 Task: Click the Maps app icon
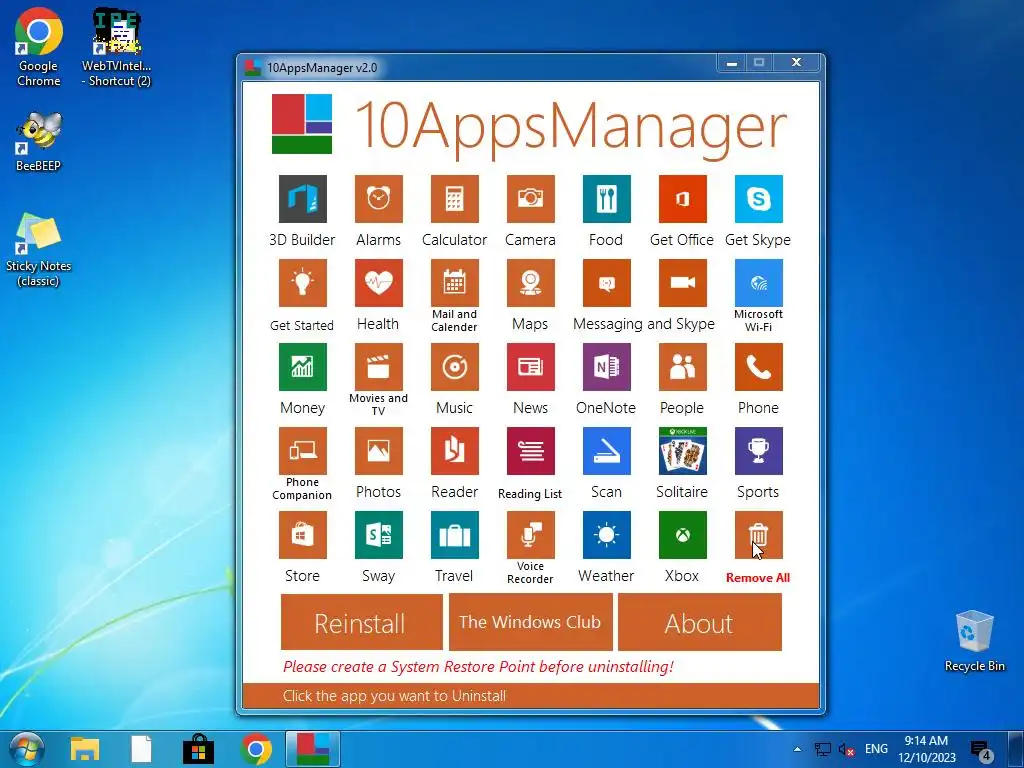click(x=530, y=283)
